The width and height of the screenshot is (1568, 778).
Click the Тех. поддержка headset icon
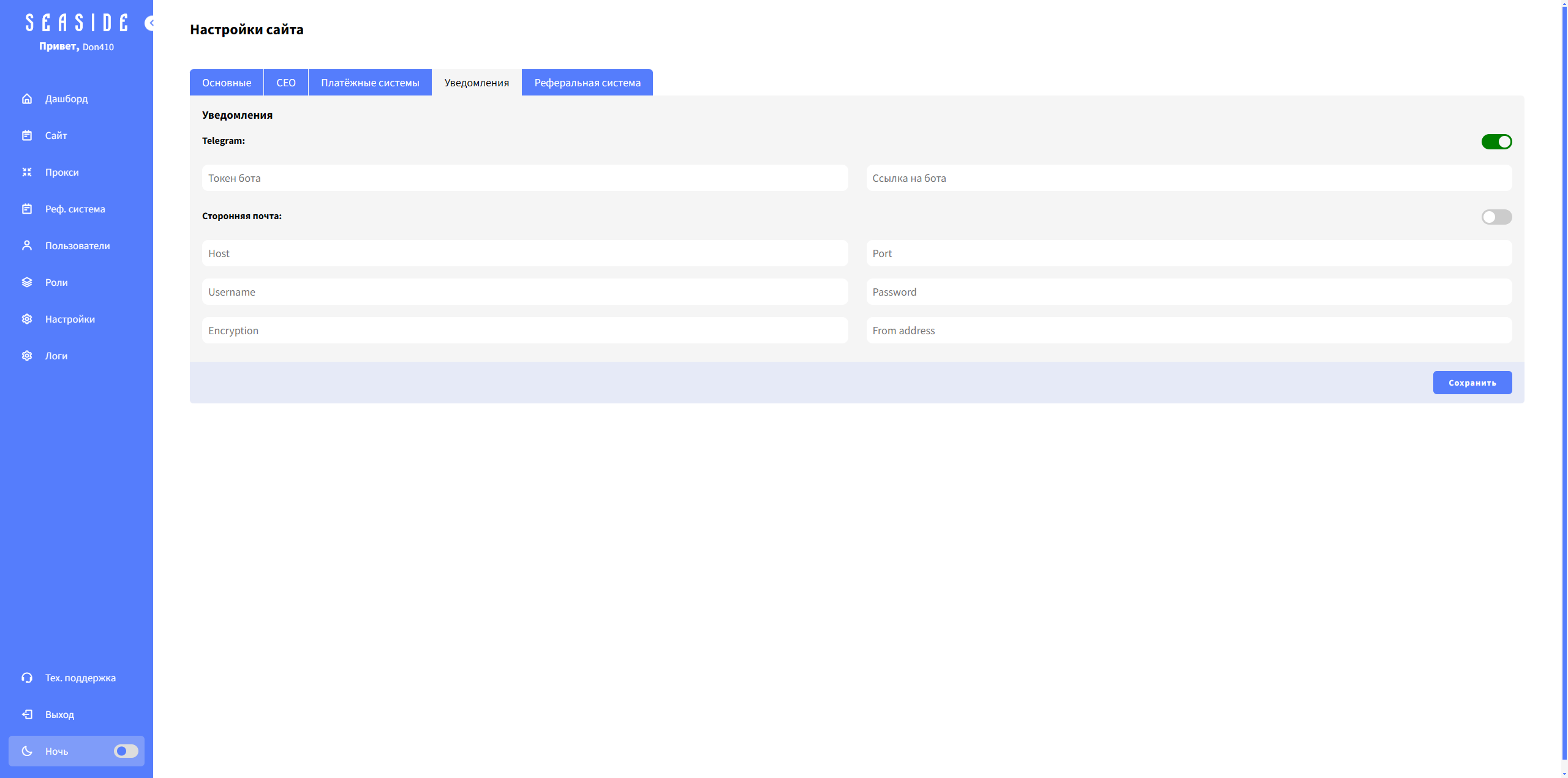pyautogui.click(x=27, y=678)
